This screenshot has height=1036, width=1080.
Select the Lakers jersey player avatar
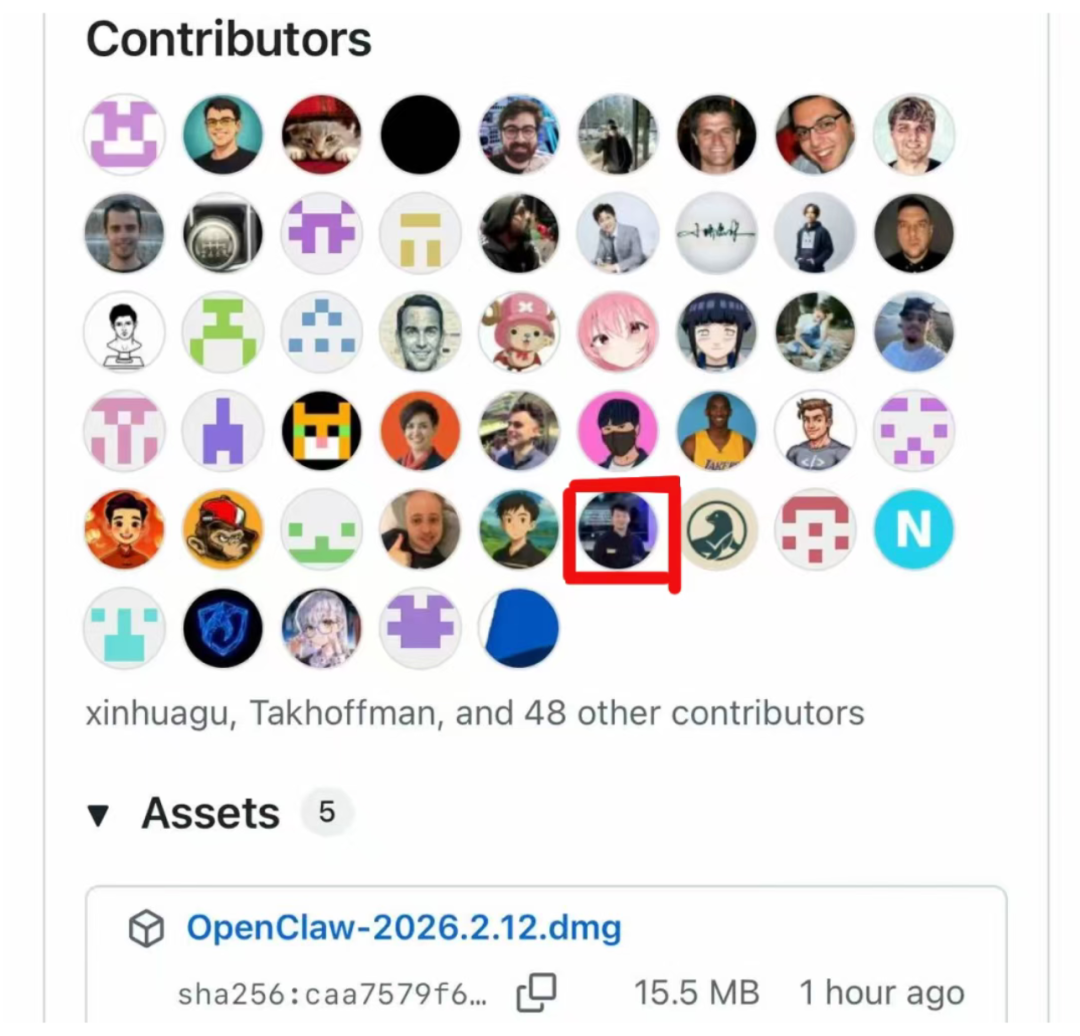point(717,431)
